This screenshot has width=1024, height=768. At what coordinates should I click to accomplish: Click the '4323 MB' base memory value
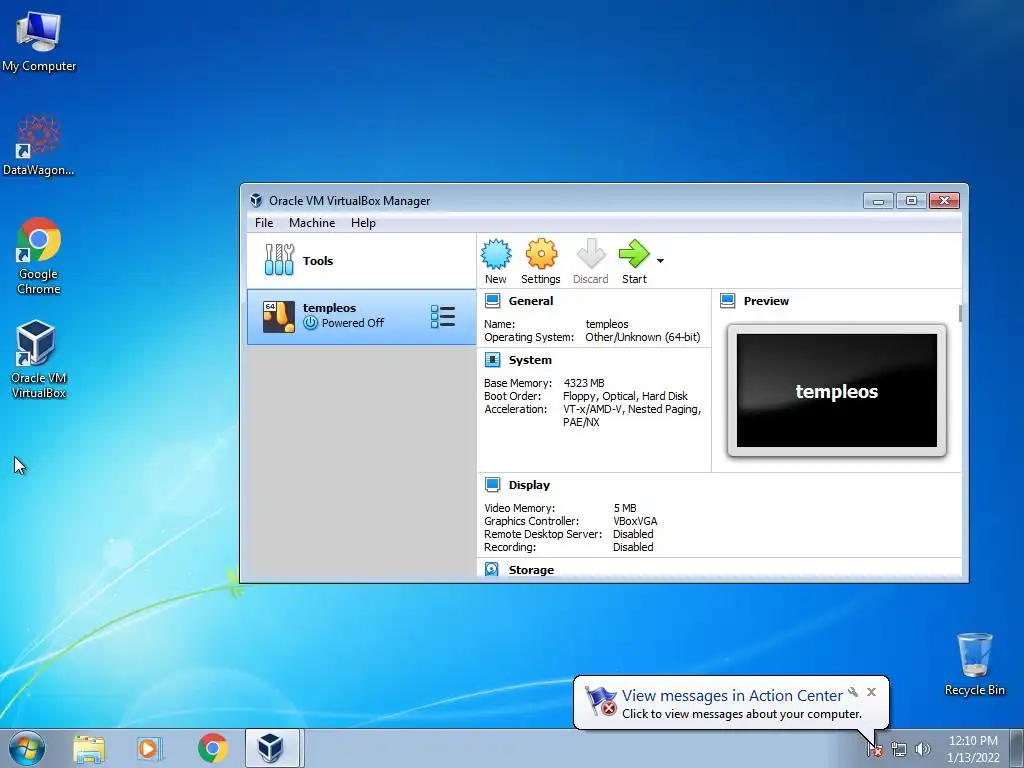584,383
